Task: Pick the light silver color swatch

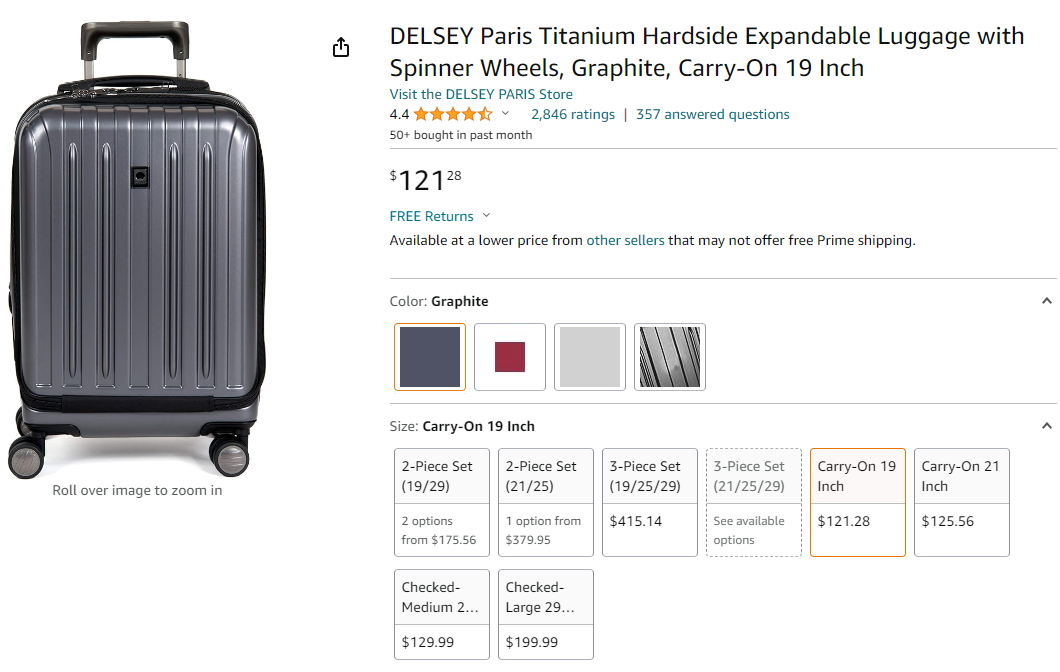Action: point(590,357)
